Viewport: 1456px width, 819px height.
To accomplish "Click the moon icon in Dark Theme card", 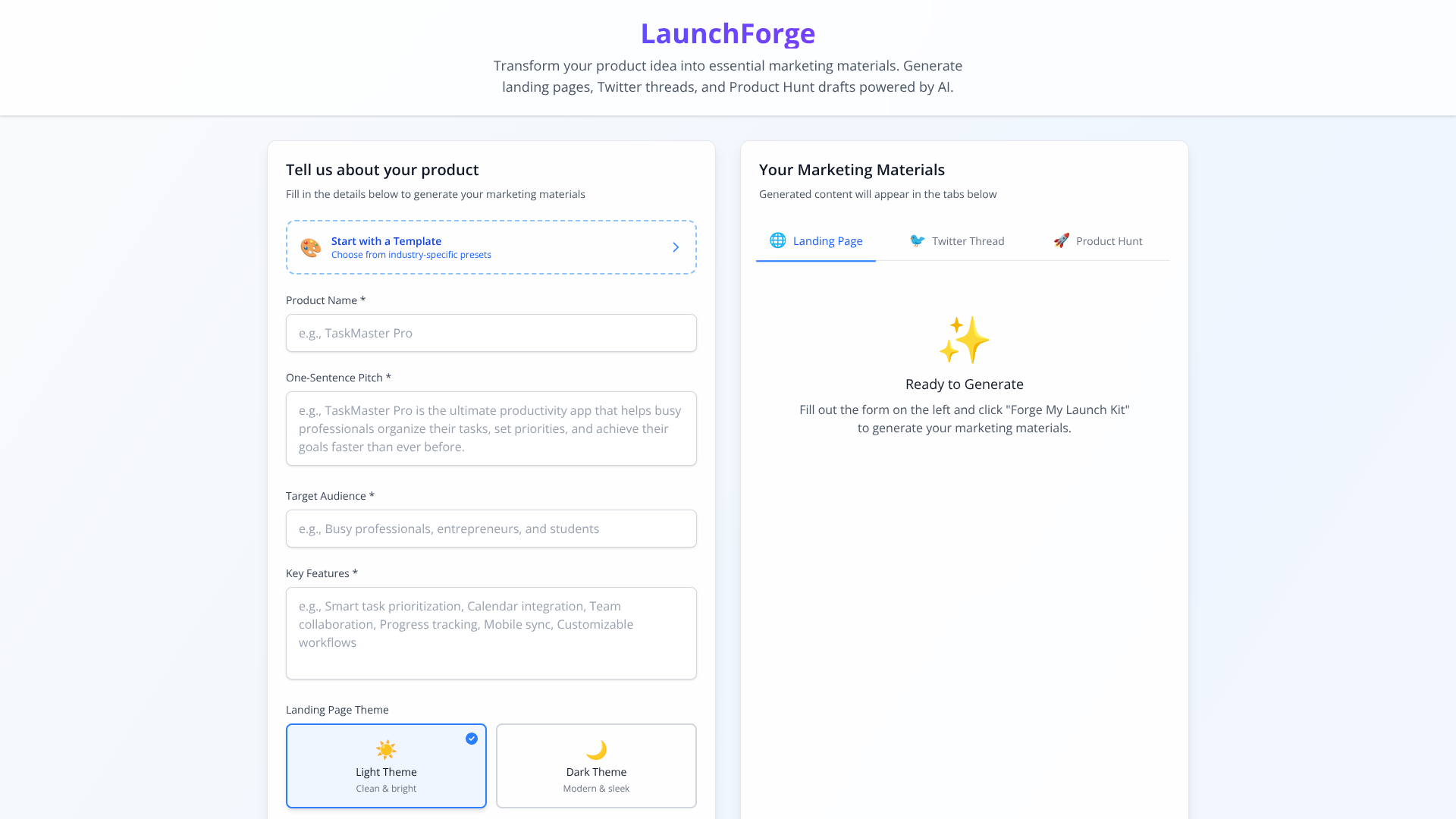I will pos(596,749).
